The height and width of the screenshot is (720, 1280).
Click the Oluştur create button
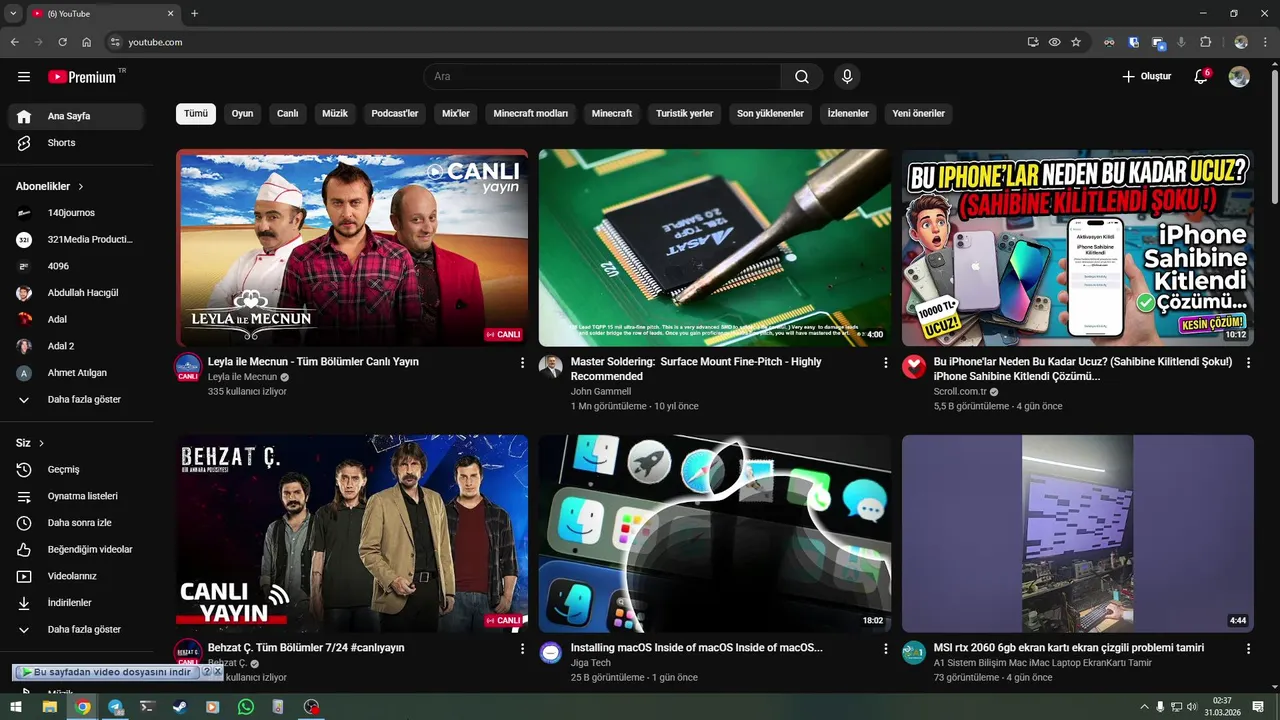1146,77
